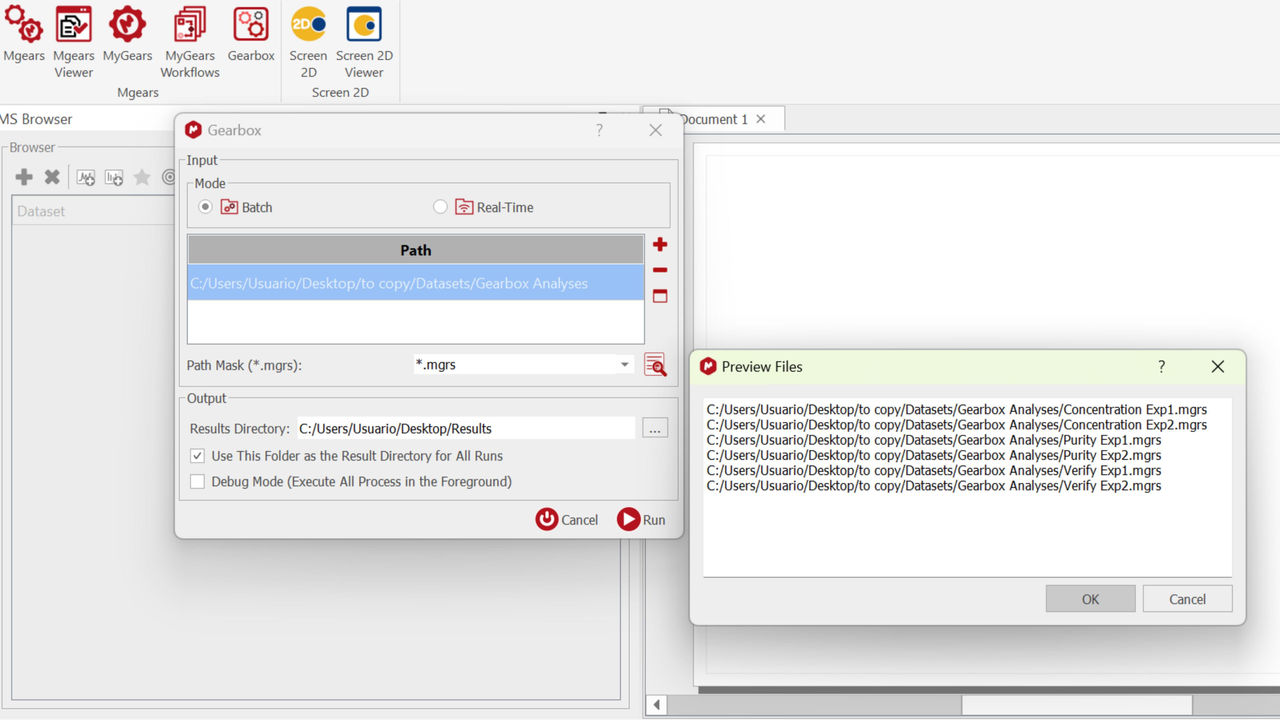Click the Concentration Exp1.mgrs file line
The height and width of the screenshot is (720, 1280).
click(956, 410)
